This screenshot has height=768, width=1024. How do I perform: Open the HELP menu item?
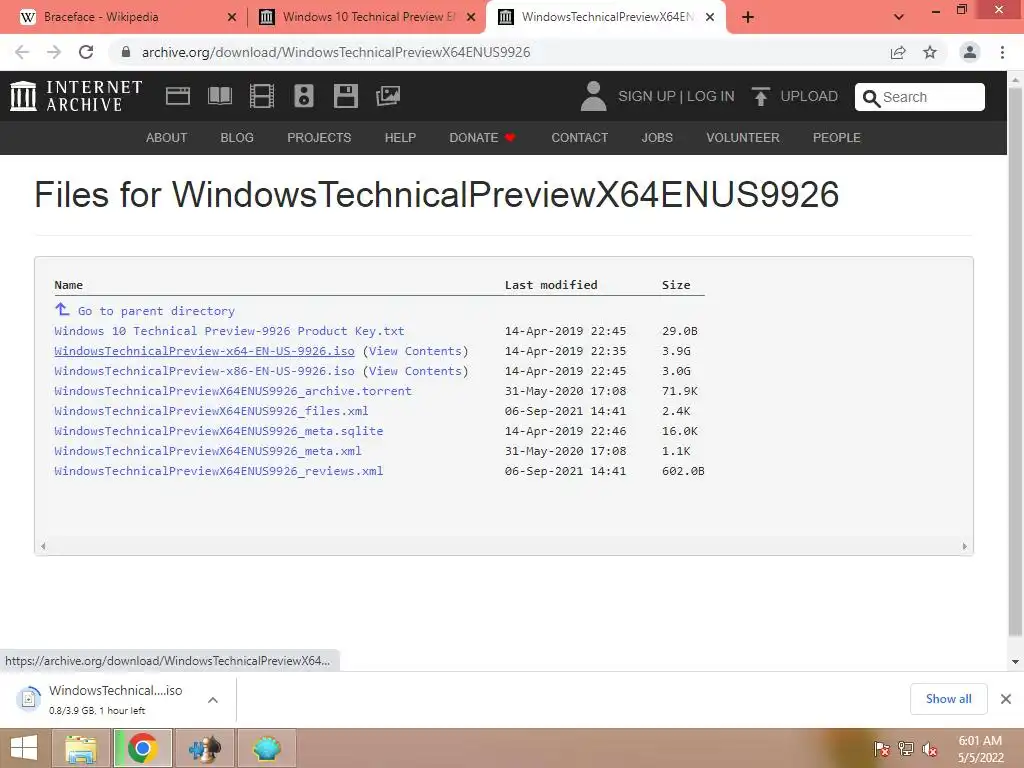click(x=400, y=138)
